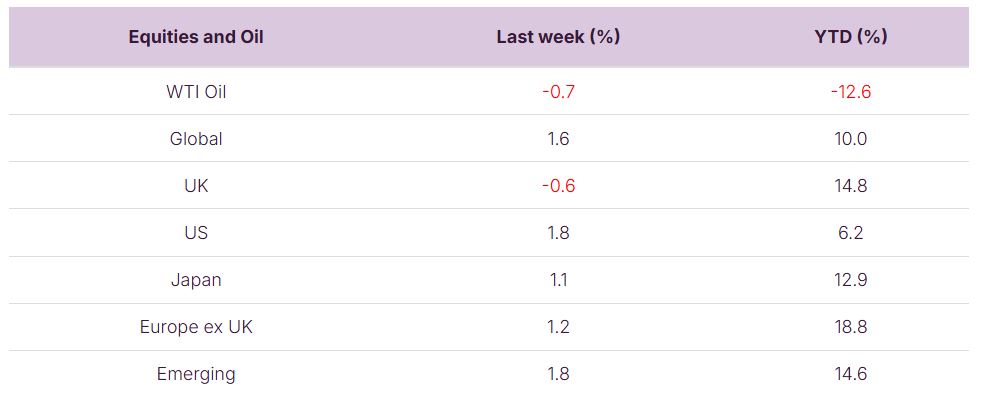Click Emerging's 14.6 YTD value
This screenshot has height=399, width=982.
(x=850, y=374)
